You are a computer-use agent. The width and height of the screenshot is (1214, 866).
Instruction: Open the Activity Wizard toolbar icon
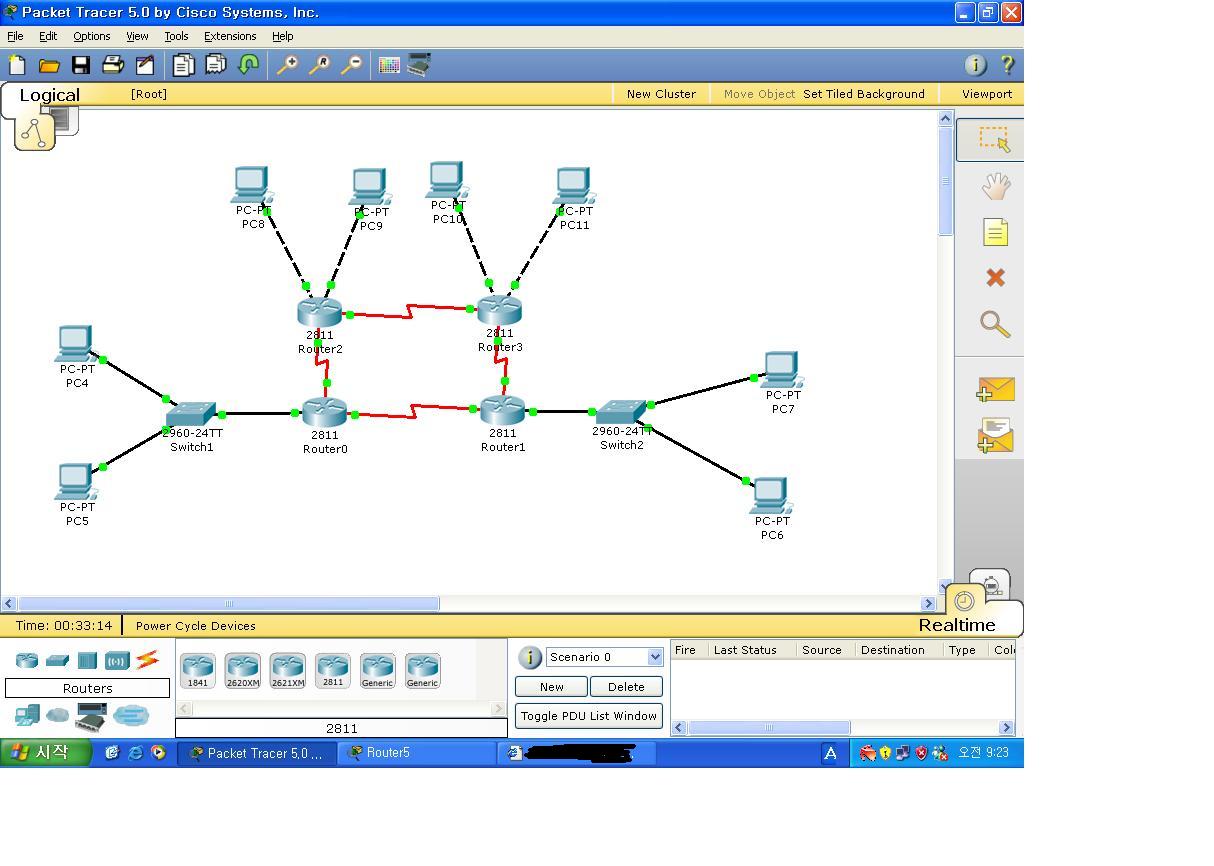pos(145,65)
